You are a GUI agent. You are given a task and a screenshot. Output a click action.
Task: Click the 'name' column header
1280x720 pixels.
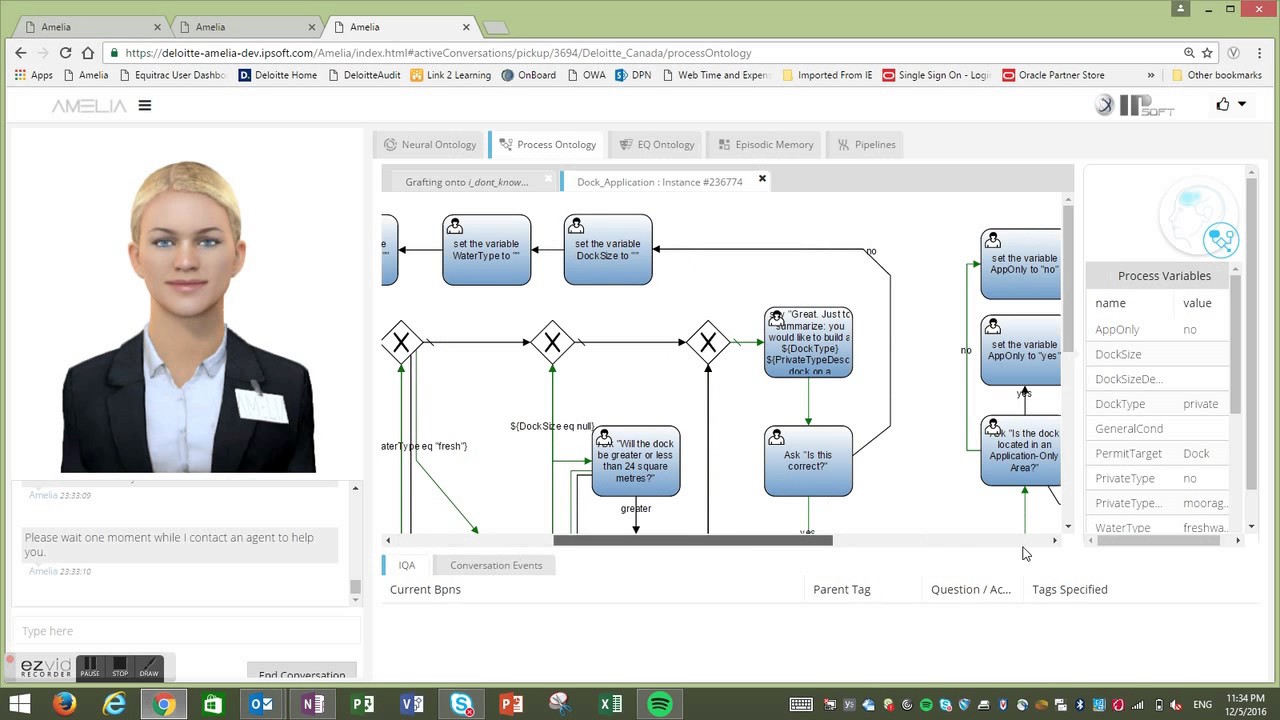pos(1110,303)
